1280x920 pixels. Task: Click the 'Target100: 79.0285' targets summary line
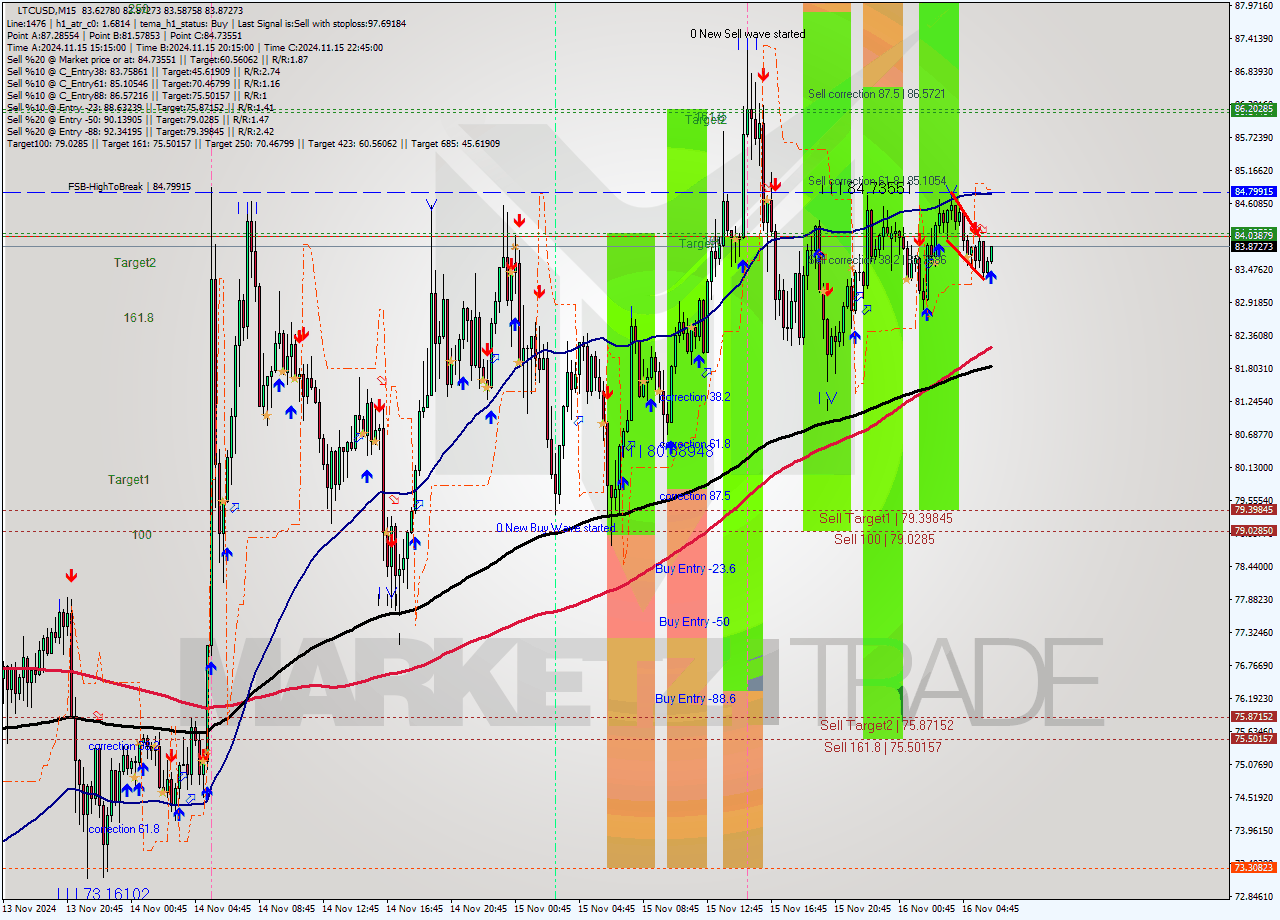pos(253,143)
